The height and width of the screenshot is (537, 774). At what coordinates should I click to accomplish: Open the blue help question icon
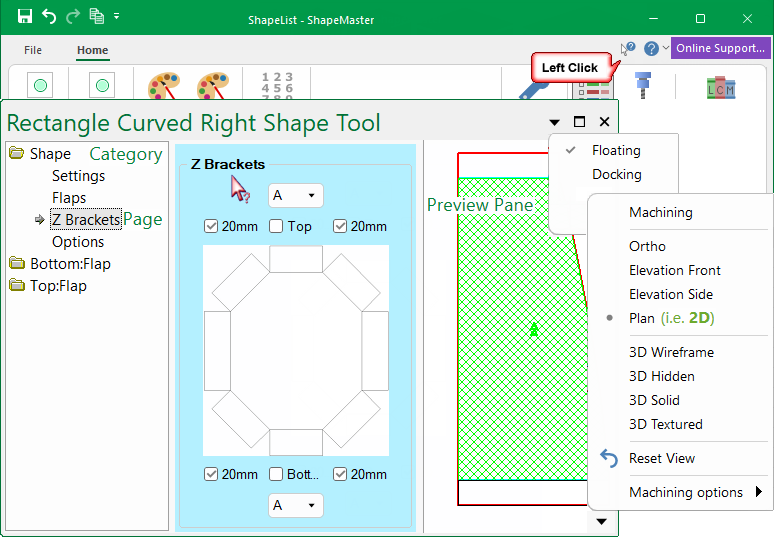point(651,48)
